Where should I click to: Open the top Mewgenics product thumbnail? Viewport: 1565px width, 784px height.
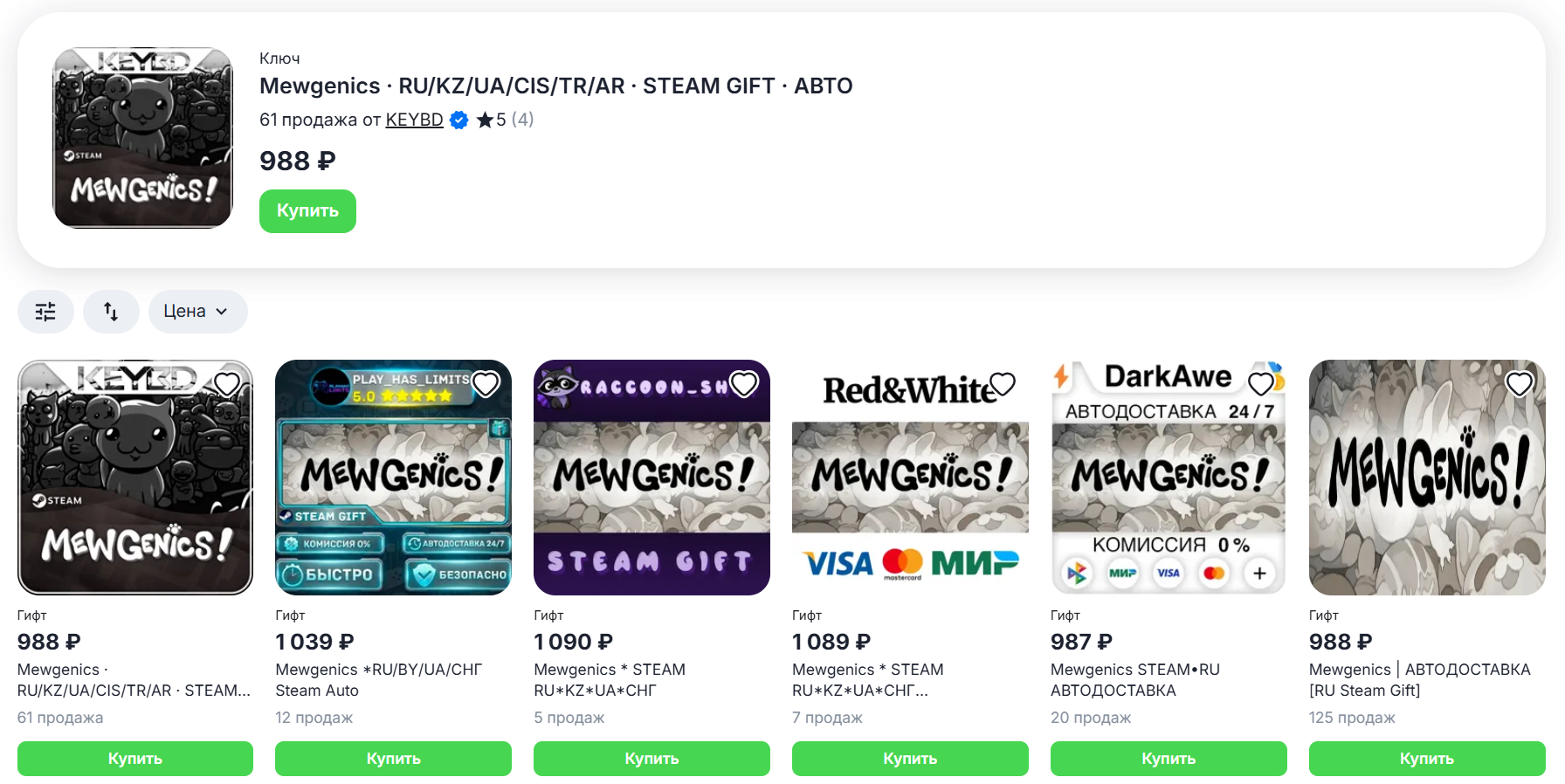(143, 138)
